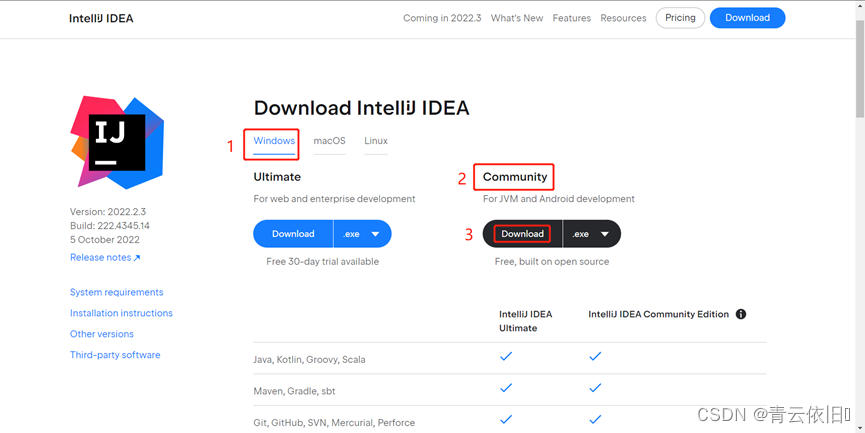Click the Community checkmark for Java, Kotlin row
Screen dimensions: 865x433
tap(595, 356)
